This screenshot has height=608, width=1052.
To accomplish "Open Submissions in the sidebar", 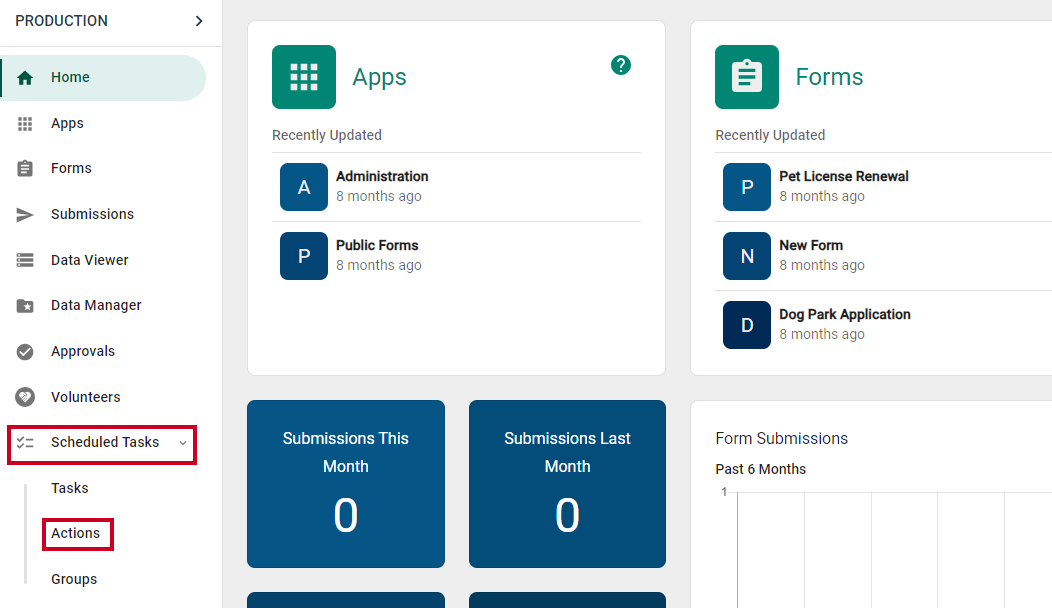I will [93, 214].
